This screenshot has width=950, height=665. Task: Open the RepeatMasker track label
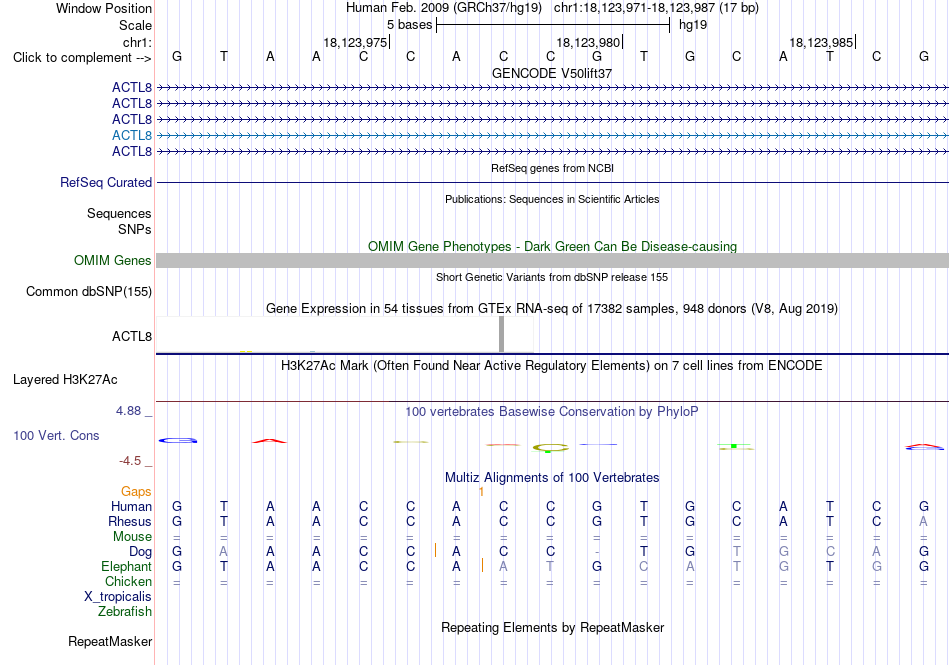point(110,641)
